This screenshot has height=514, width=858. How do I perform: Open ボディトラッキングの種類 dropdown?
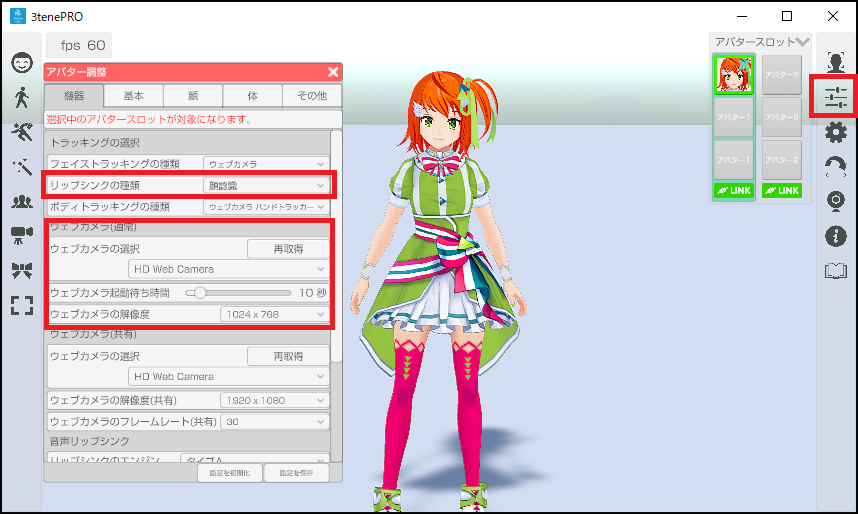point(266,207)
